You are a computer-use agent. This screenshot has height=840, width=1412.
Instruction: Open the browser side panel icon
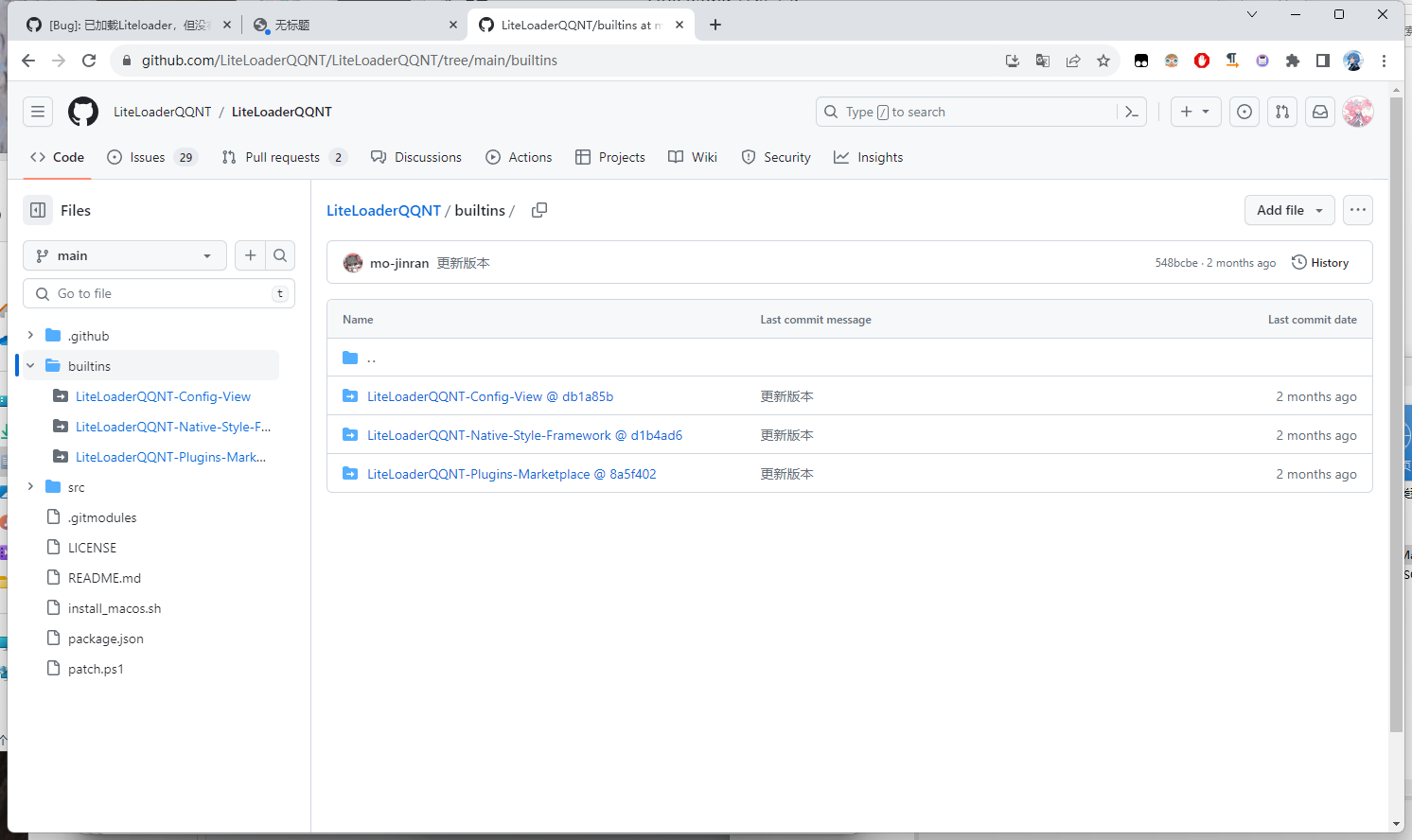tap(1323, 61)
